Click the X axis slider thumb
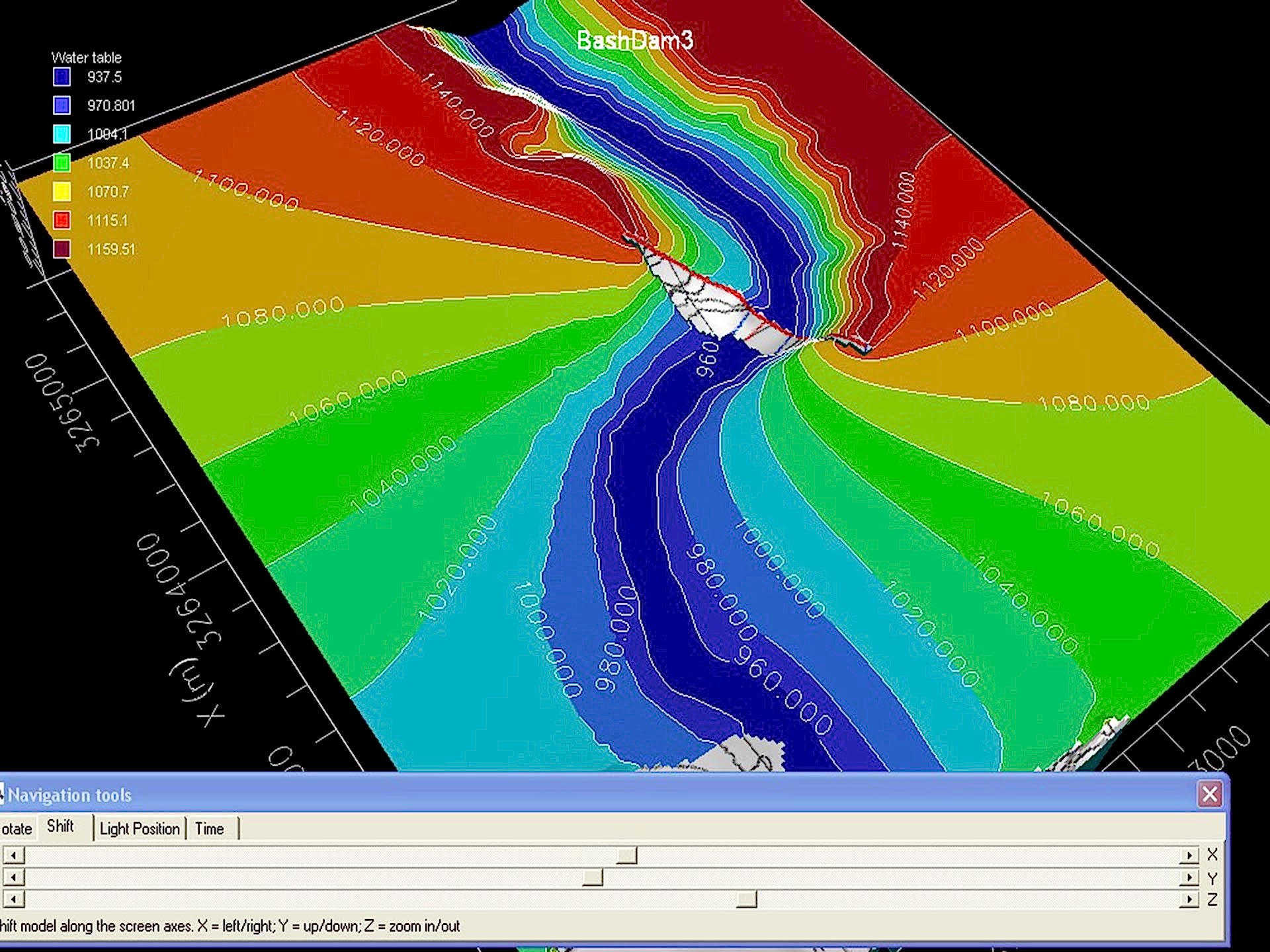1270x952 pixels. click(626, 855)
